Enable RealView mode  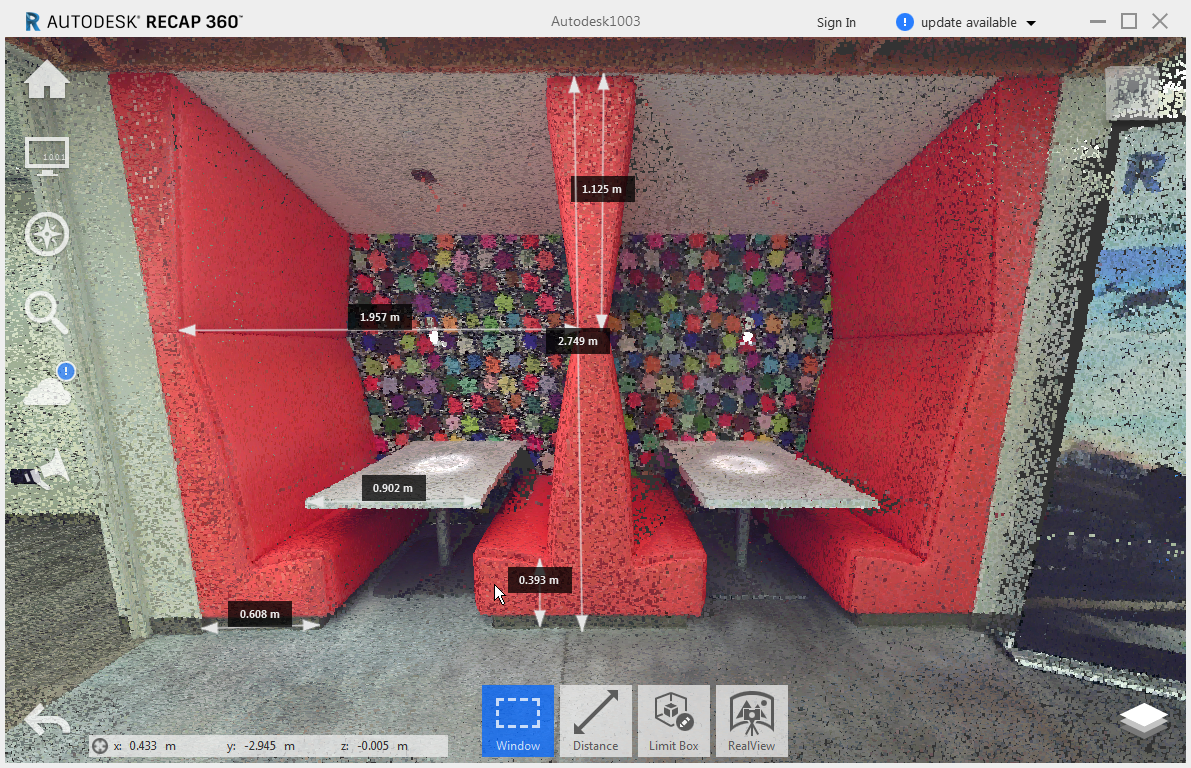pyautogui.click(x=751, y=720)
